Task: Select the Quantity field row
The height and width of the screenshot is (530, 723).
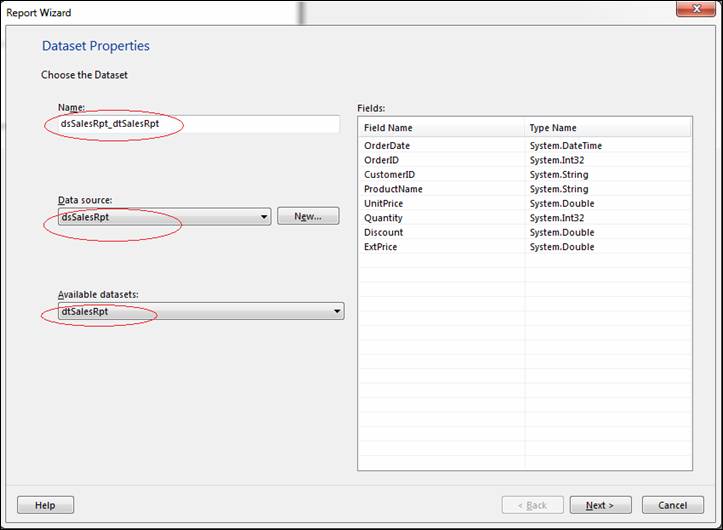Action: [525, 218]
